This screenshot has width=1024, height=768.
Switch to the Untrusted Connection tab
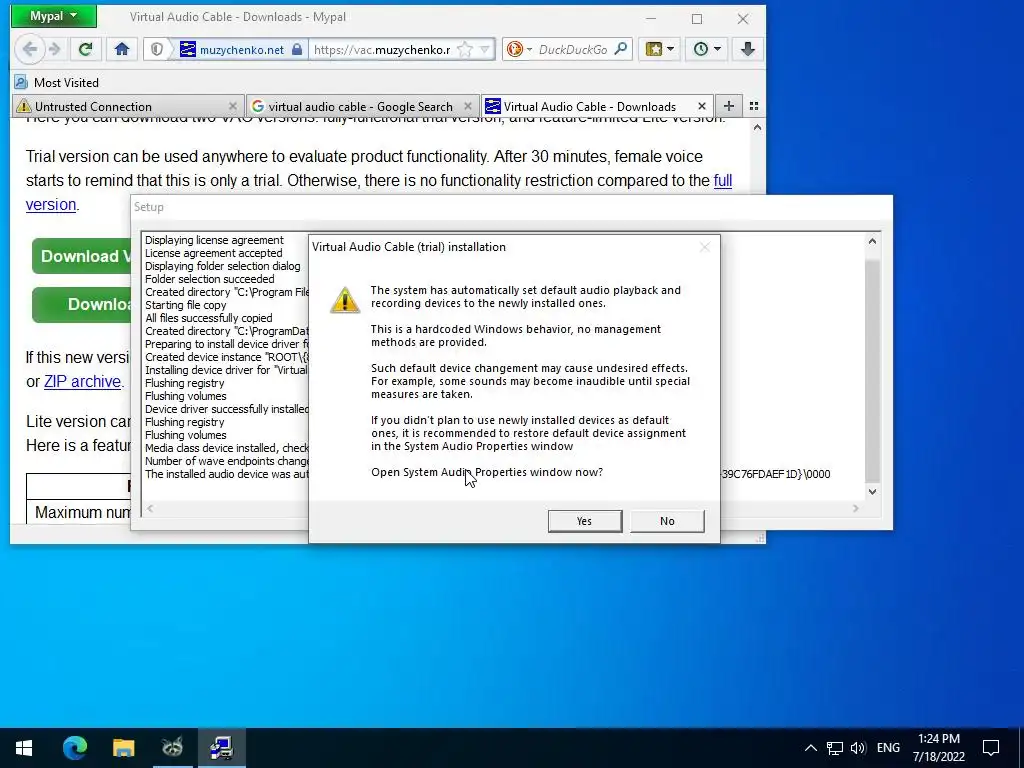126,106
